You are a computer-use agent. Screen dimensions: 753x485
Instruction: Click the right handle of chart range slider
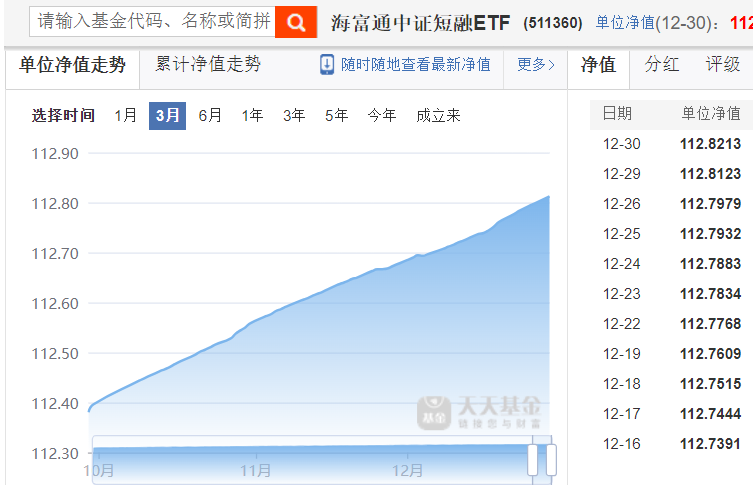pos(551,460)
